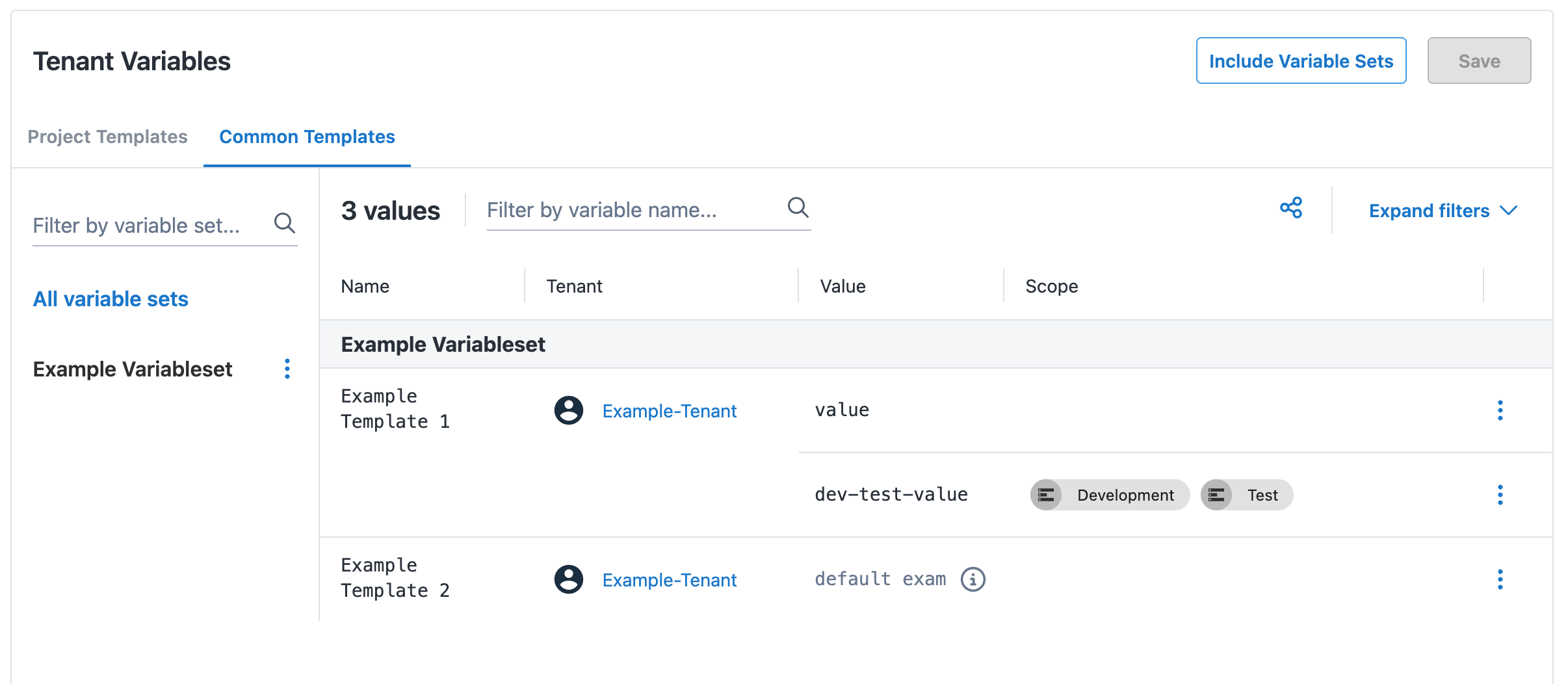Click the search icon beside variable name filter
Image resolution: width=1568 pixels, height=684 pixels.
point(798,208)
